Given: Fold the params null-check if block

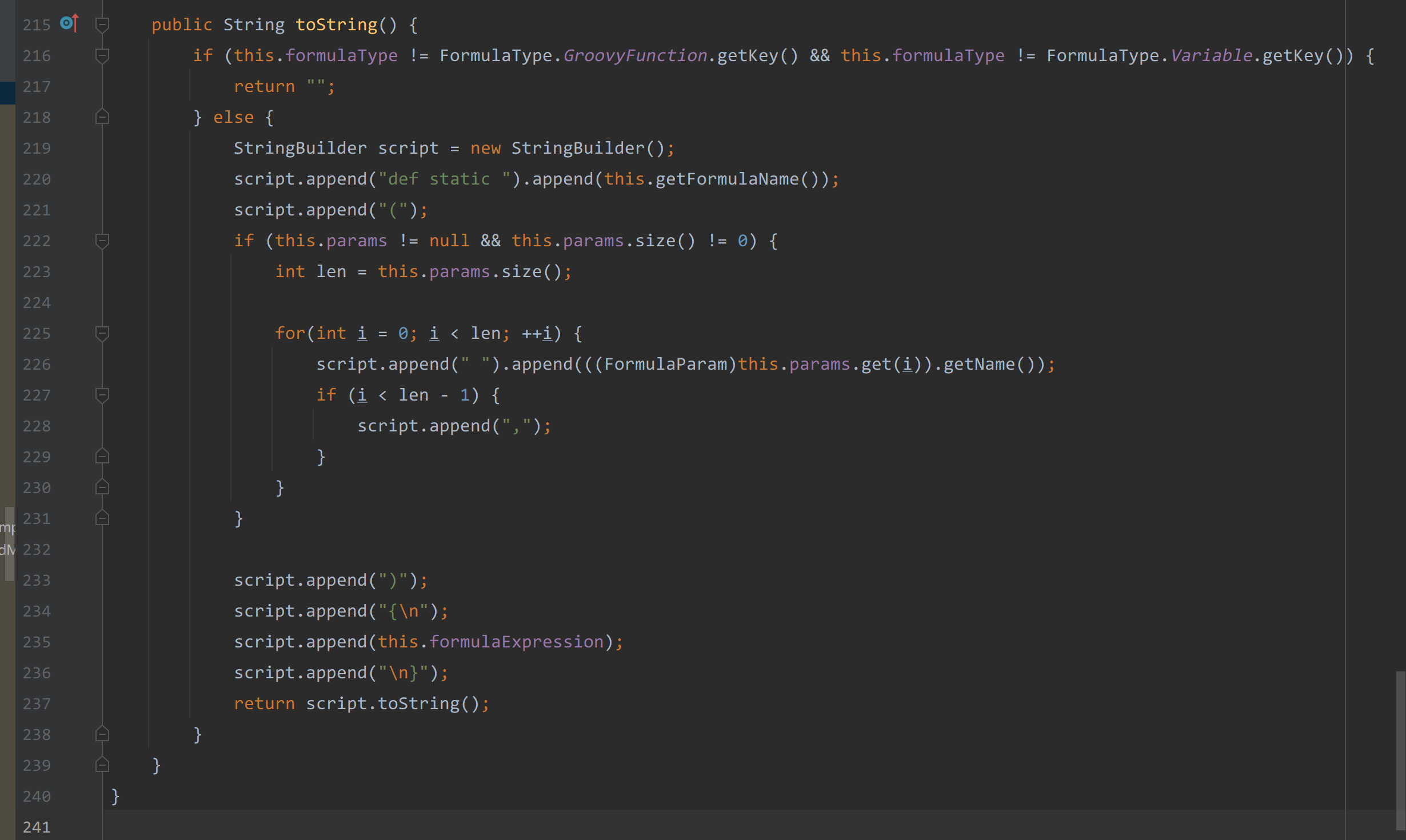Looking at the screenshot, I should coord(102,241).
